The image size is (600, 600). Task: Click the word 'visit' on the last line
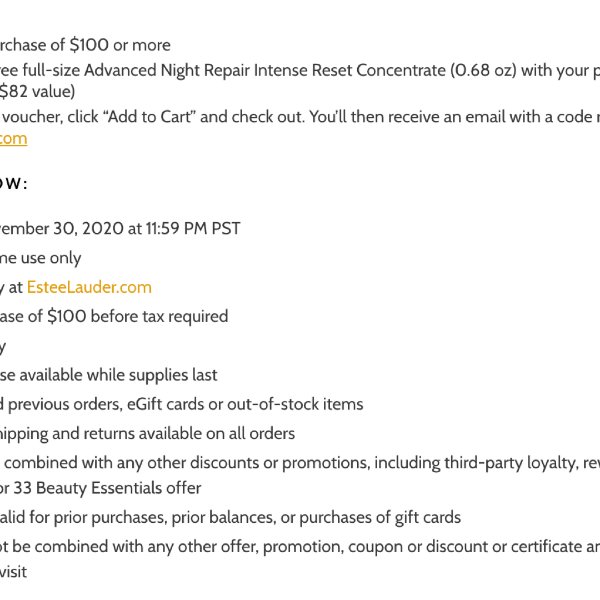click(x=13, y=572)
